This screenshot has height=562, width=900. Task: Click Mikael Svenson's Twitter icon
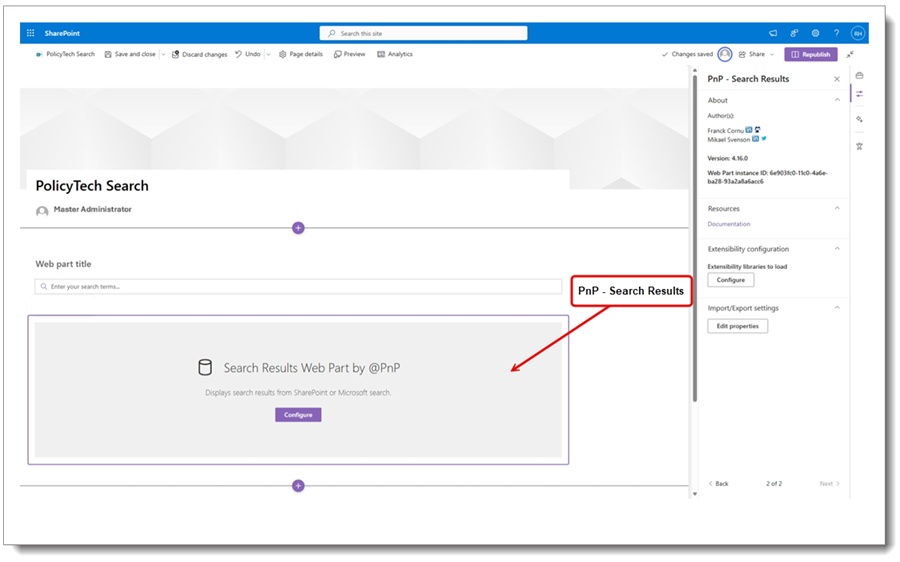(764, 139)
